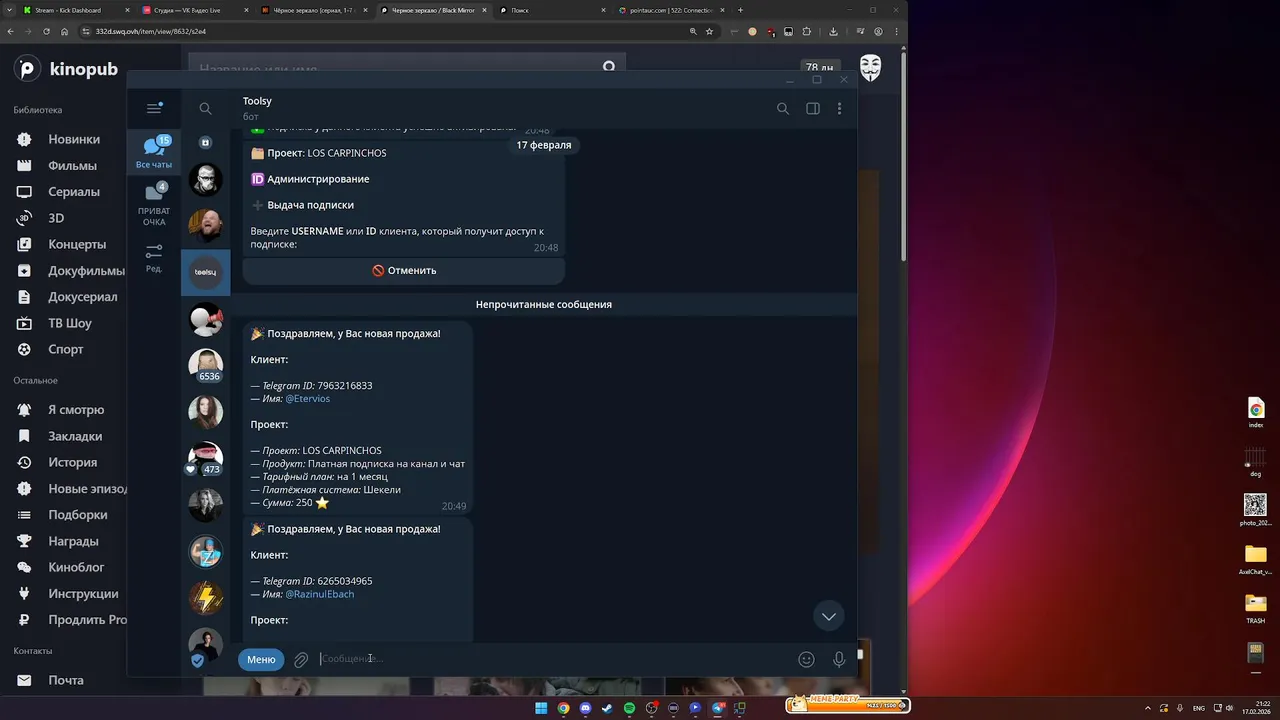Open the 'ПРИВАТОЧКА' chat folder

[x=154, y=204]
